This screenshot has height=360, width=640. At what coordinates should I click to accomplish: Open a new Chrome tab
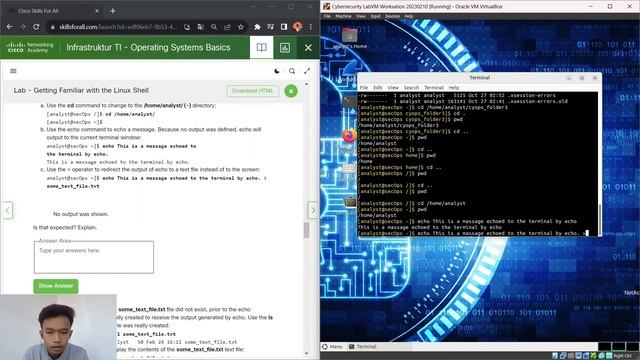113,11
